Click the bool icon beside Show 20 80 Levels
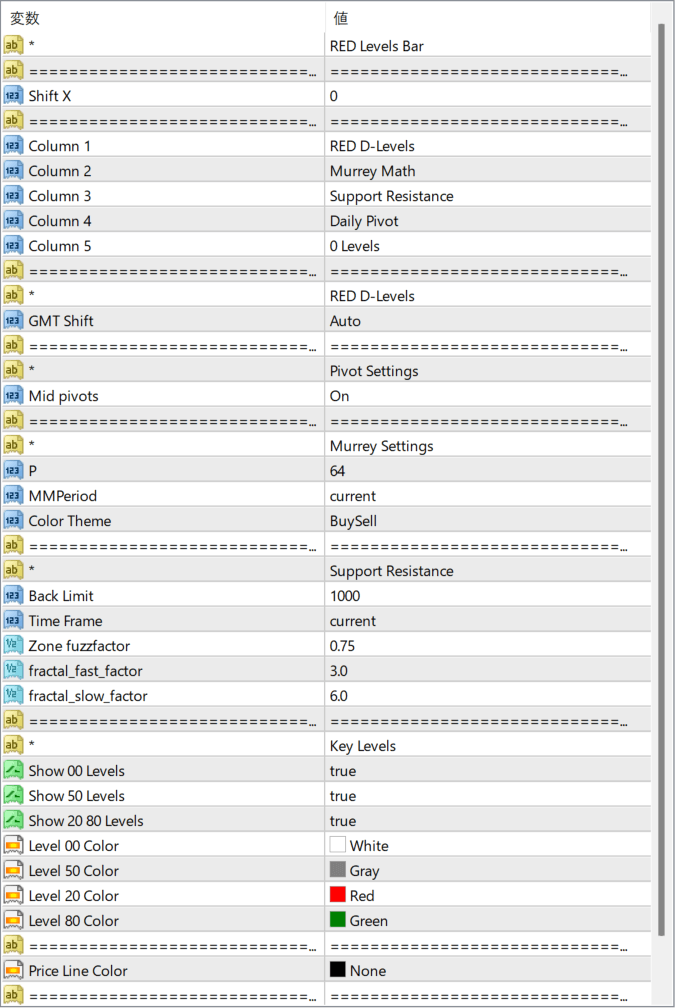This screenshot has width=675, height=1008. click(x=13, y=821)
